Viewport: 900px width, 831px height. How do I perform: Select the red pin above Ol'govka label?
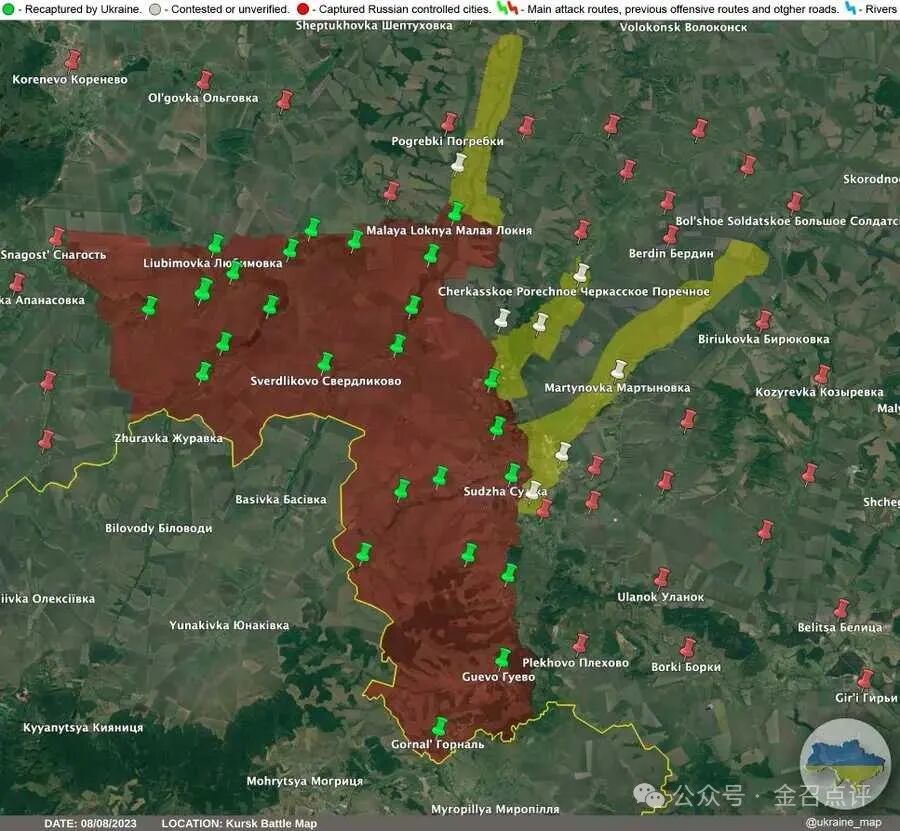tap(204, 81)
